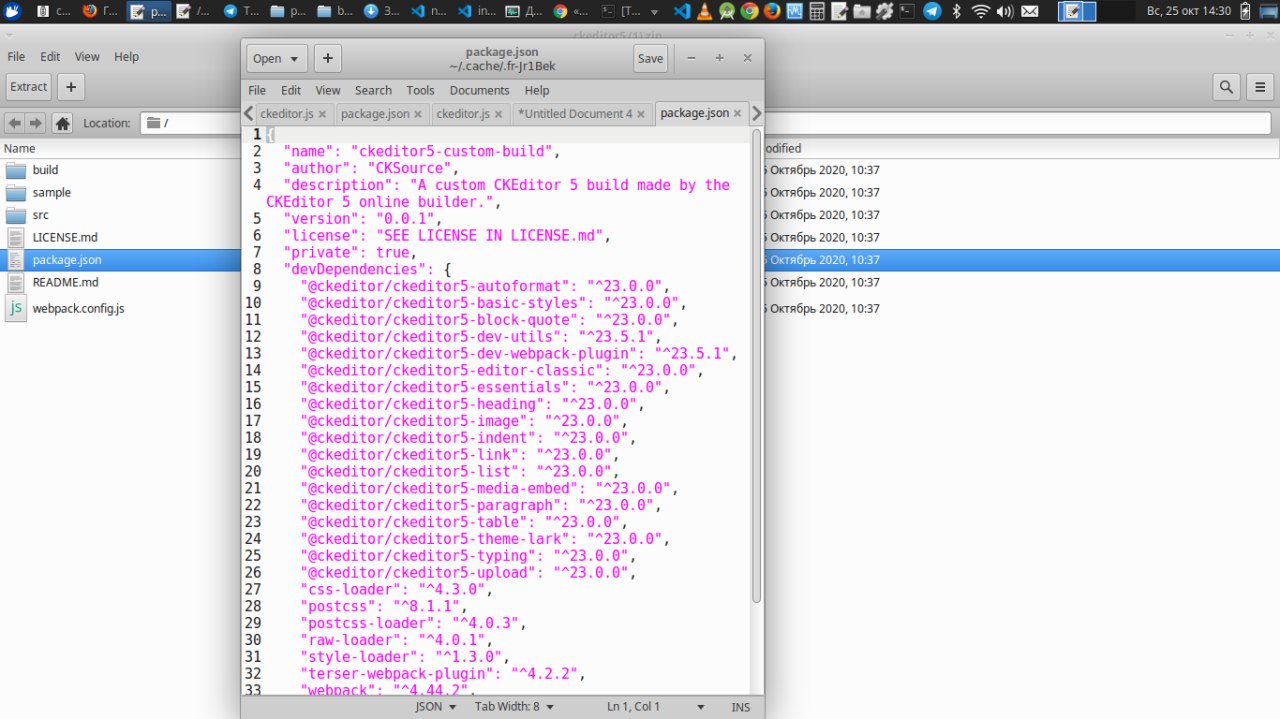
Task: Open Help menu in archive manager
Action: [126, 57]
